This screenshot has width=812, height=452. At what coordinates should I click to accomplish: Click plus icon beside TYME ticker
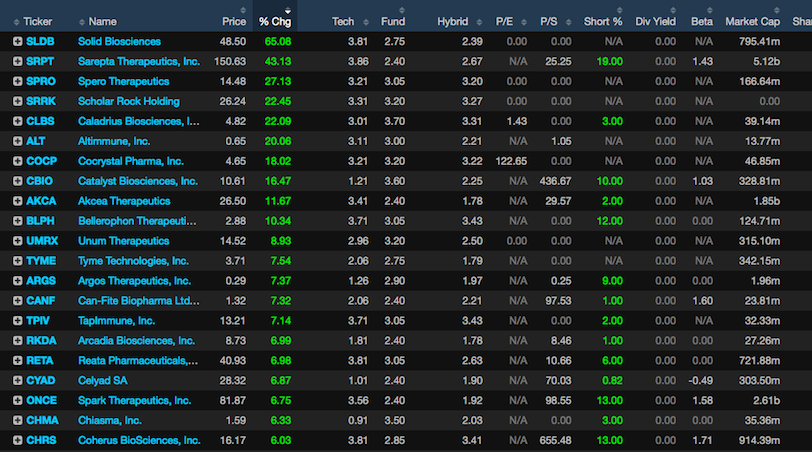[x=17, y=261]
